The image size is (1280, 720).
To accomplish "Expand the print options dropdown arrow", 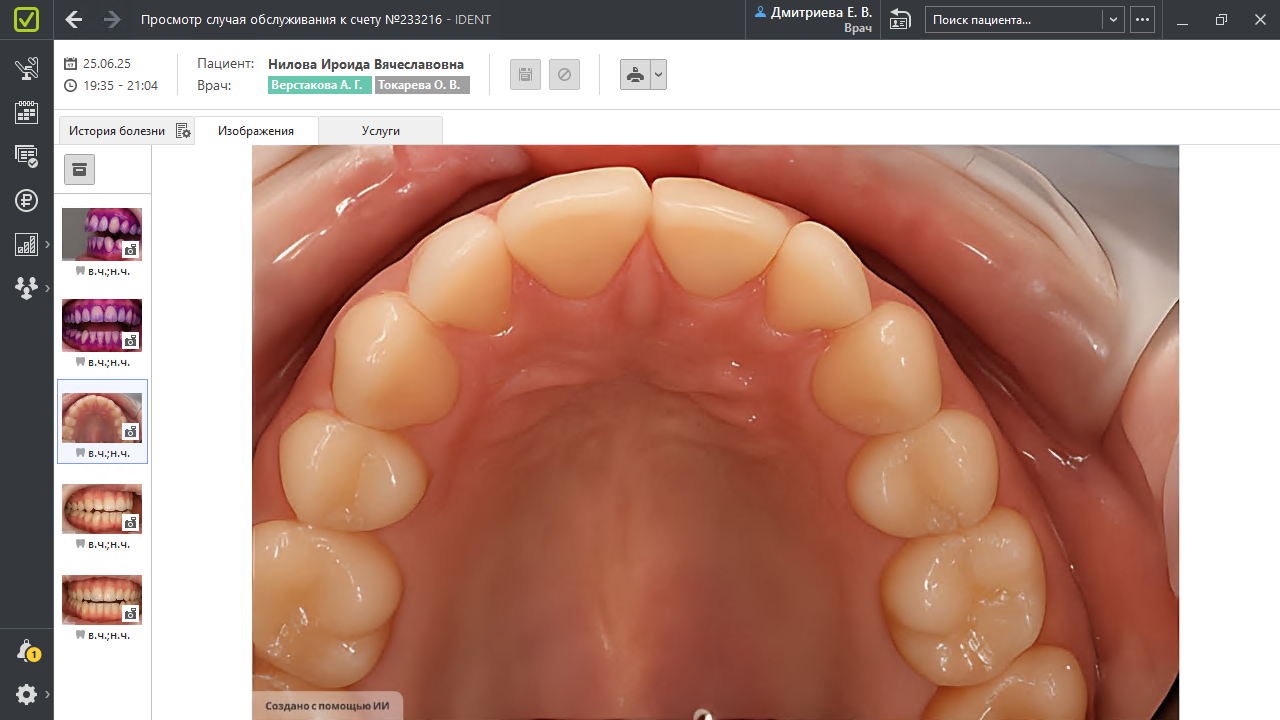I will [x=658, y=75].
